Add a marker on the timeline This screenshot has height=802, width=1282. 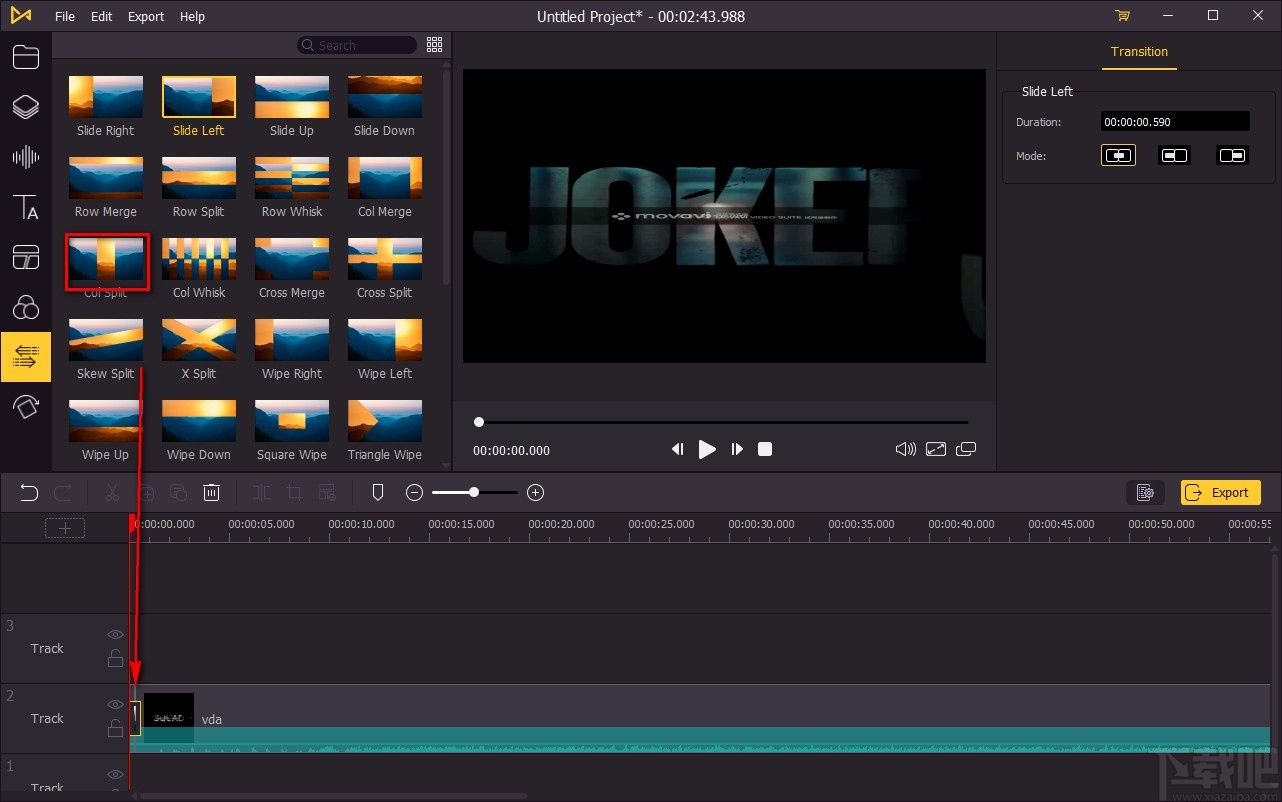377,491
